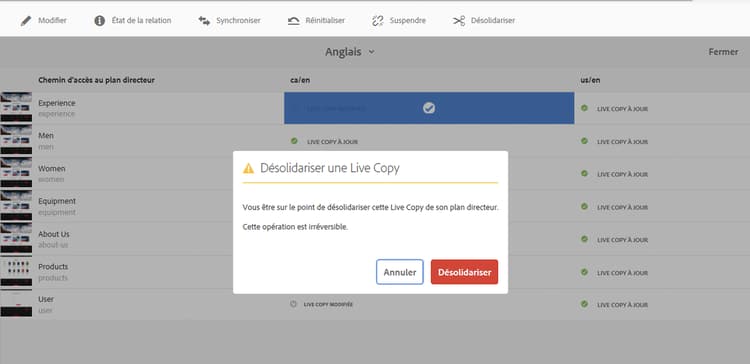Open the About Us page thumbnail
750x364 pixels.
pyautogui.click(x=16, y=239)
